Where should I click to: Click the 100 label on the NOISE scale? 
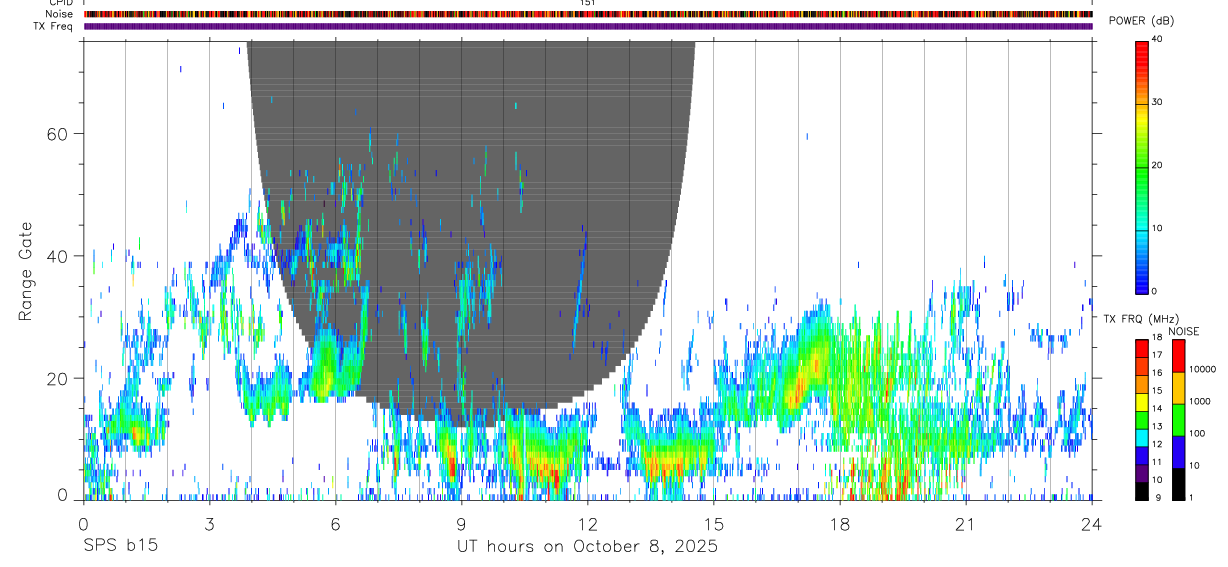pyautogui.click(x=1197, y=433)
